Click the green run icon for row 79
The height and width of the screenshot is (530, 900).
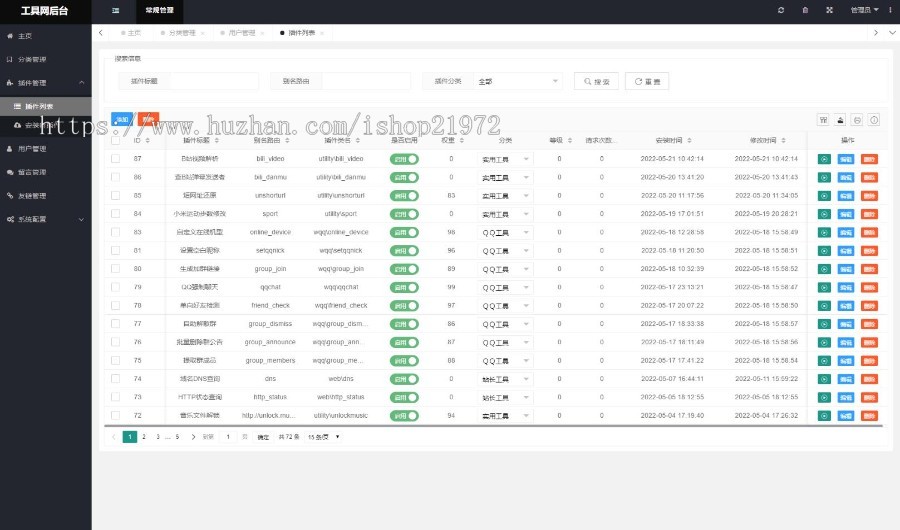[824, 287]
